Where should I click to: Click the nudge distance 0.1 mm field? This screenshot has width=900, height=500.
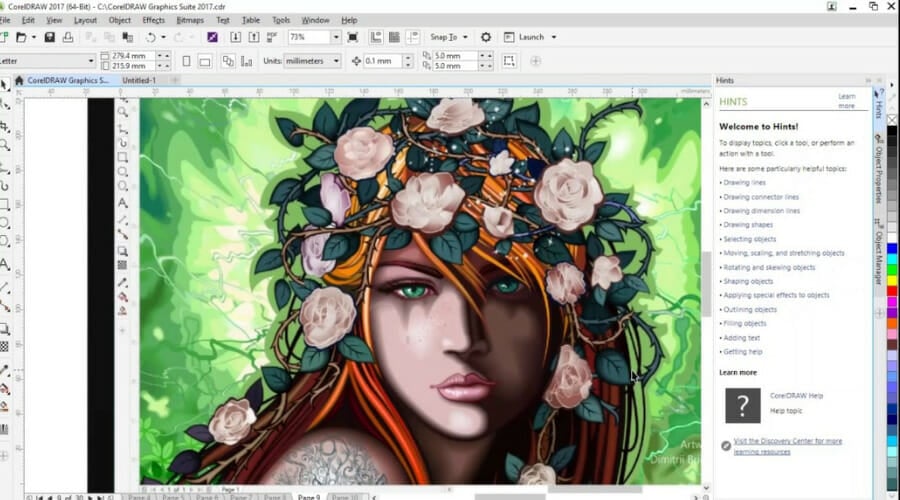pos(382,61)
